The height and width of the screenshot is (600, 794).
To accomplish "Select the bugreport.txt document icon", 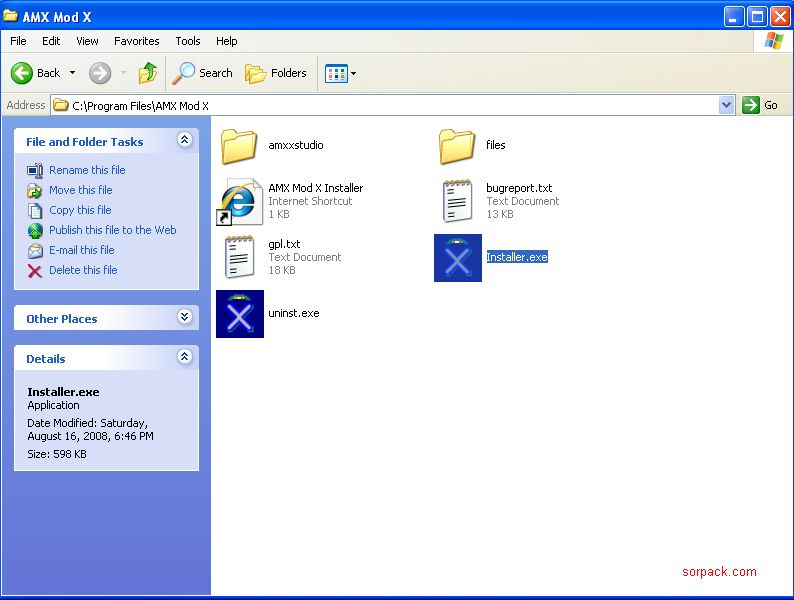I will pyautogui.click(x=457, y=202).
